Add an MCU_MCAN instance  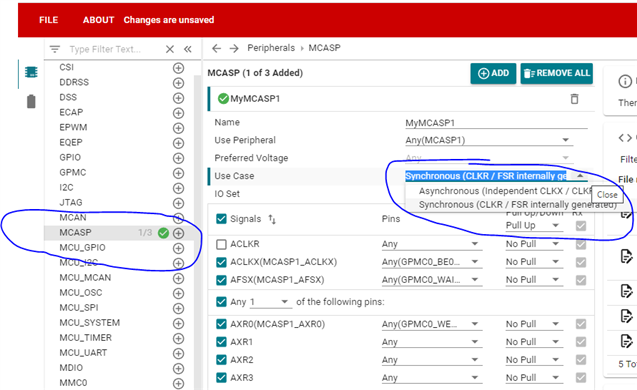click(178, 278)
